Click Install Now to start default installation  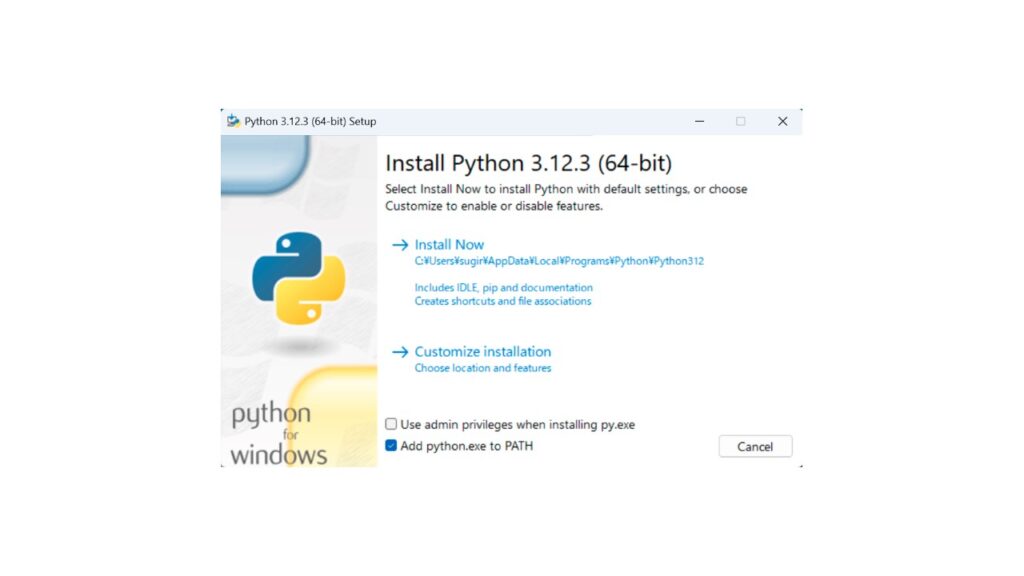tap(449, 244)
